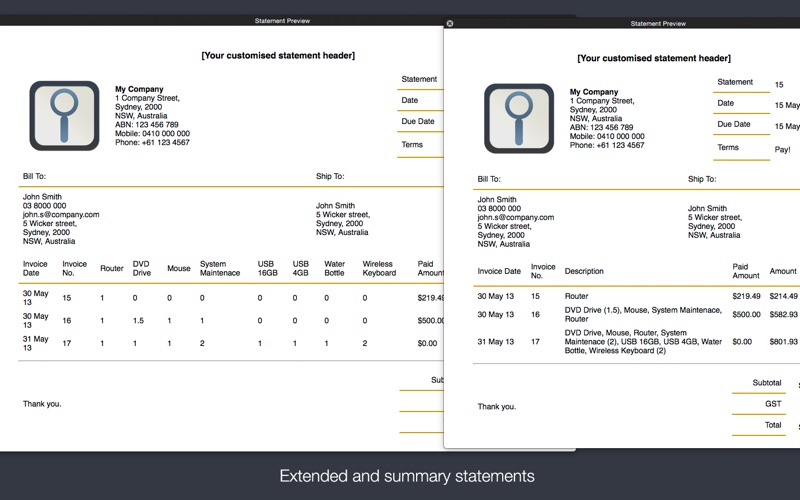Click 'Subtotal' label in front window
The height and width of the screenshot is (500, 800).
click(766, 383)
